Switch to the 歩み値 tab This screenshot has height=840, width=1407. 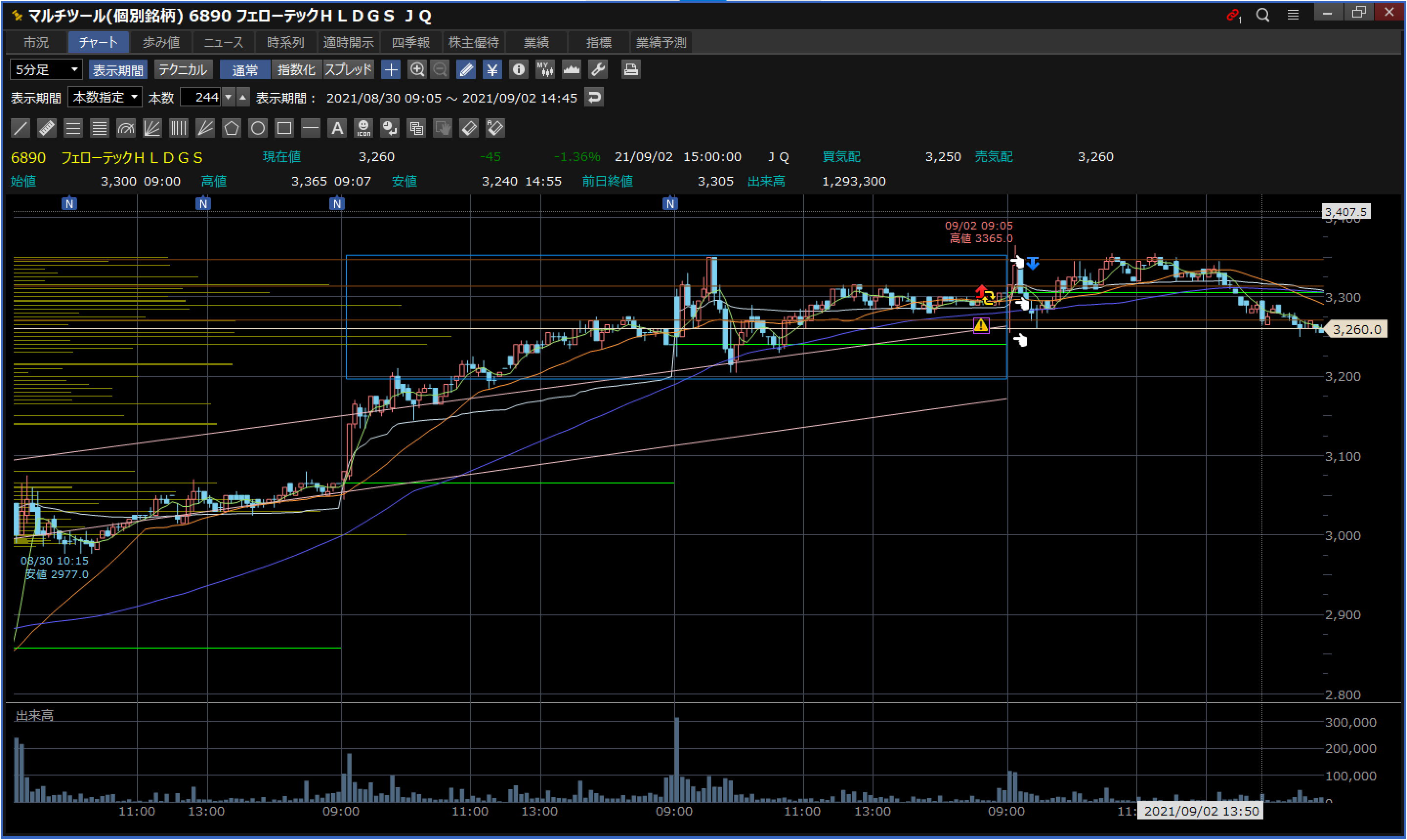coord(161,42)
